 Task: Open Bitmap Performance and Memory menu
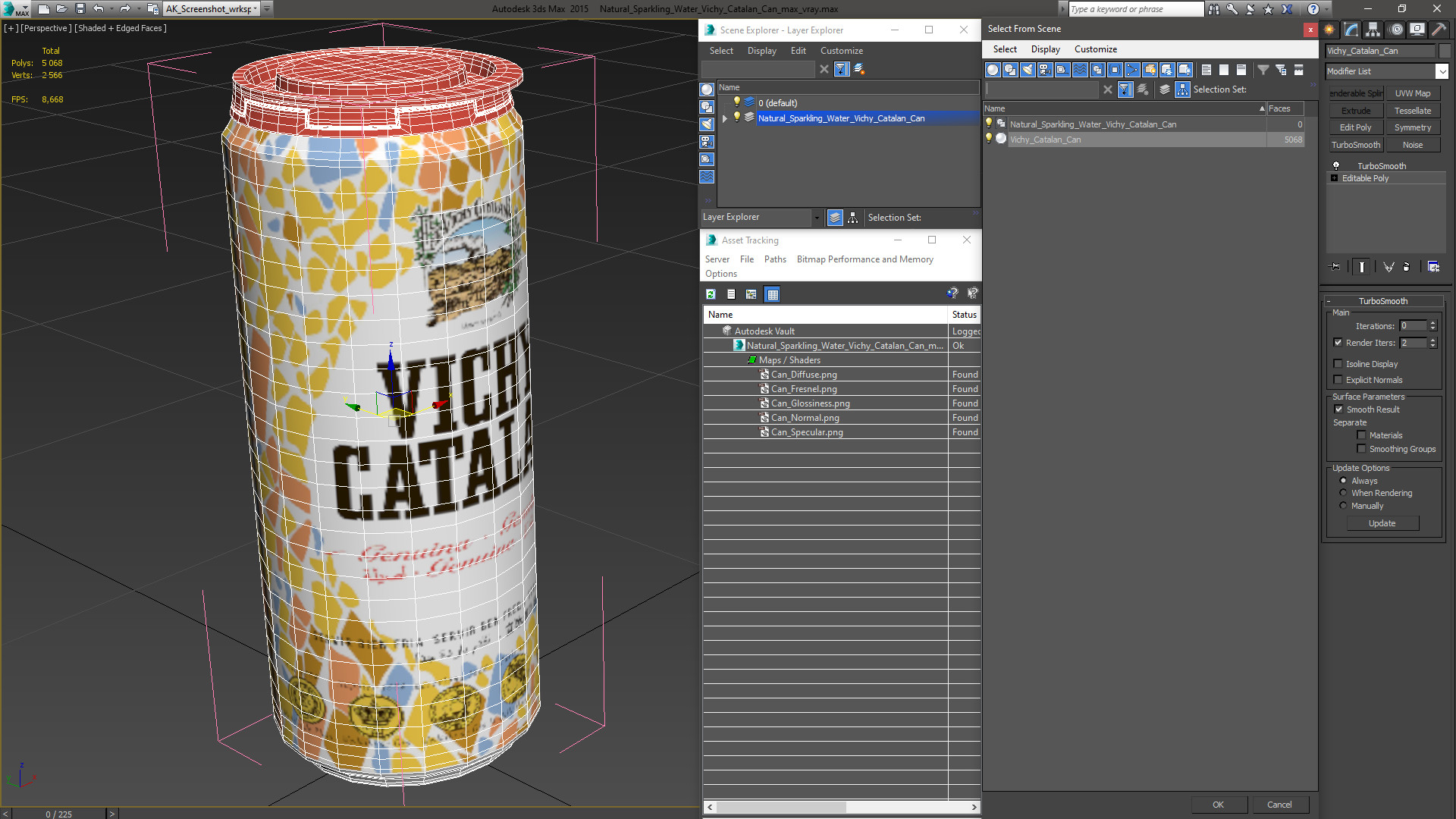[864, 259]
